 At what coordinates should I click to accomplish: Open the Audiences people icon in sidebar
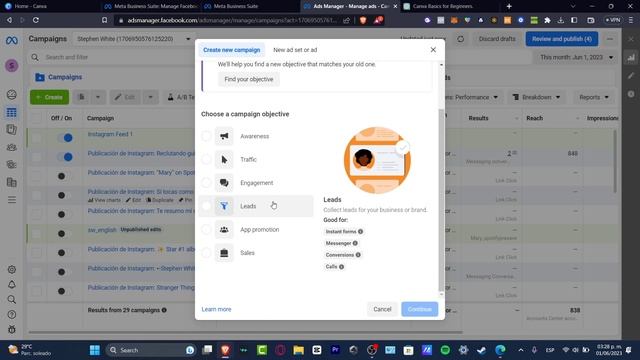click(11, 147)
